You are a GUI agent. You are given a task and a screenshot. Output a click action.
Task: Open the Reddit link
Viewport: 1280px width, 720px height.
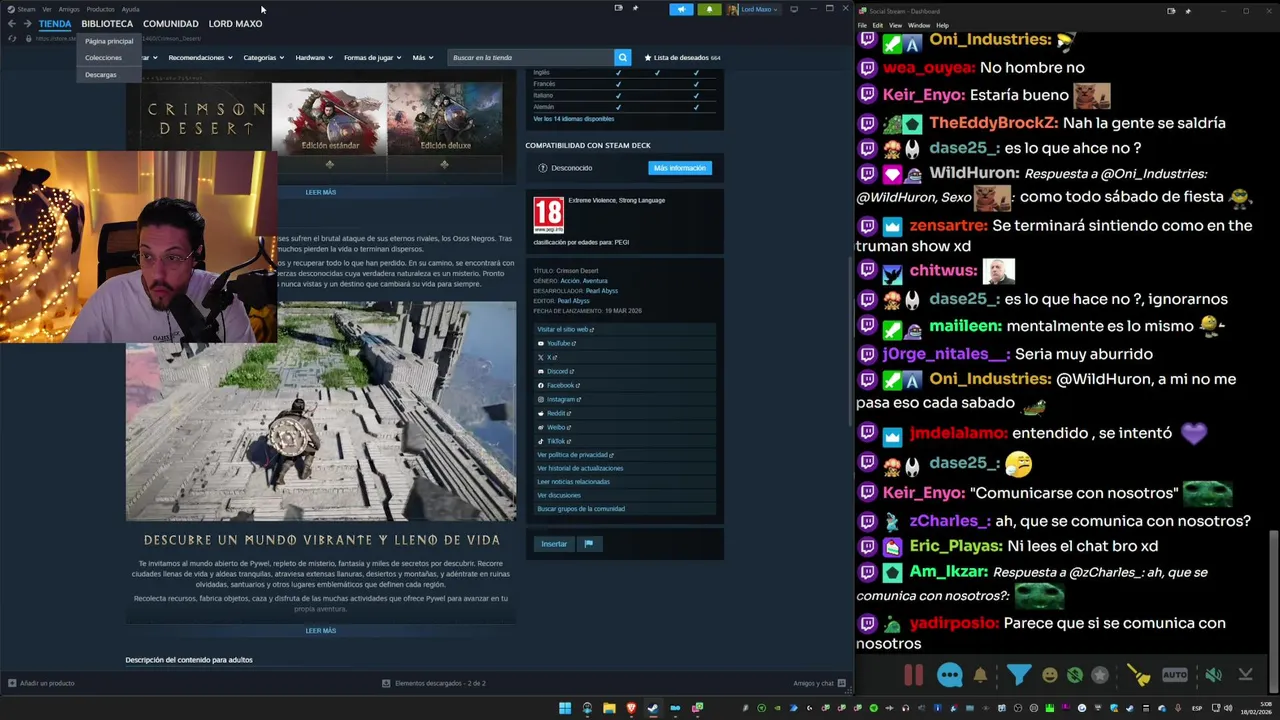tap(626, 413)
